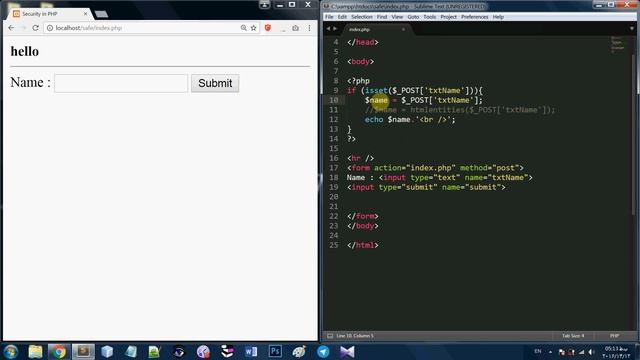Viewport: 640px width, 360px height.
Task: Open the Help menu in Sublime Text
Action: click(x=498, y=17)
